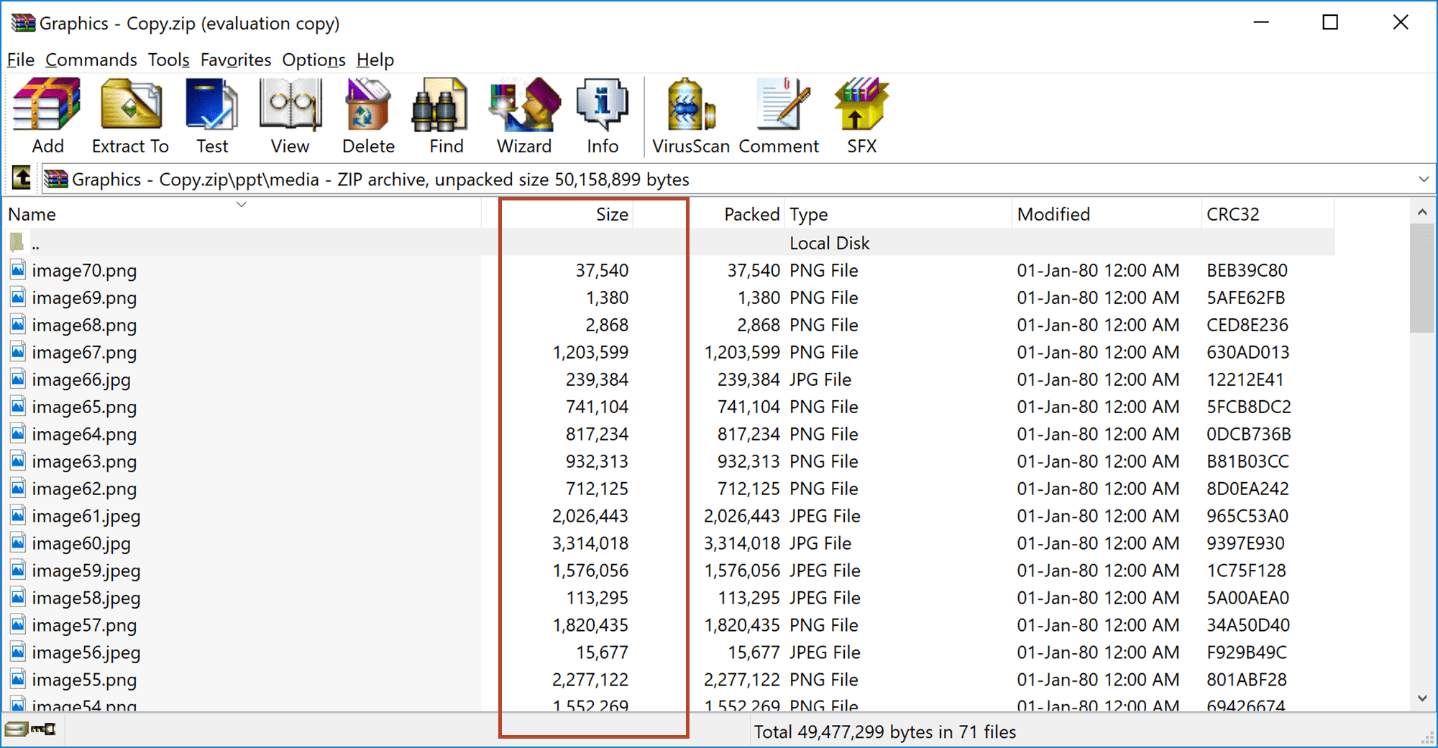Click the Info toolbar icon
Screen dimensions: 1438x748
[603, 116]
